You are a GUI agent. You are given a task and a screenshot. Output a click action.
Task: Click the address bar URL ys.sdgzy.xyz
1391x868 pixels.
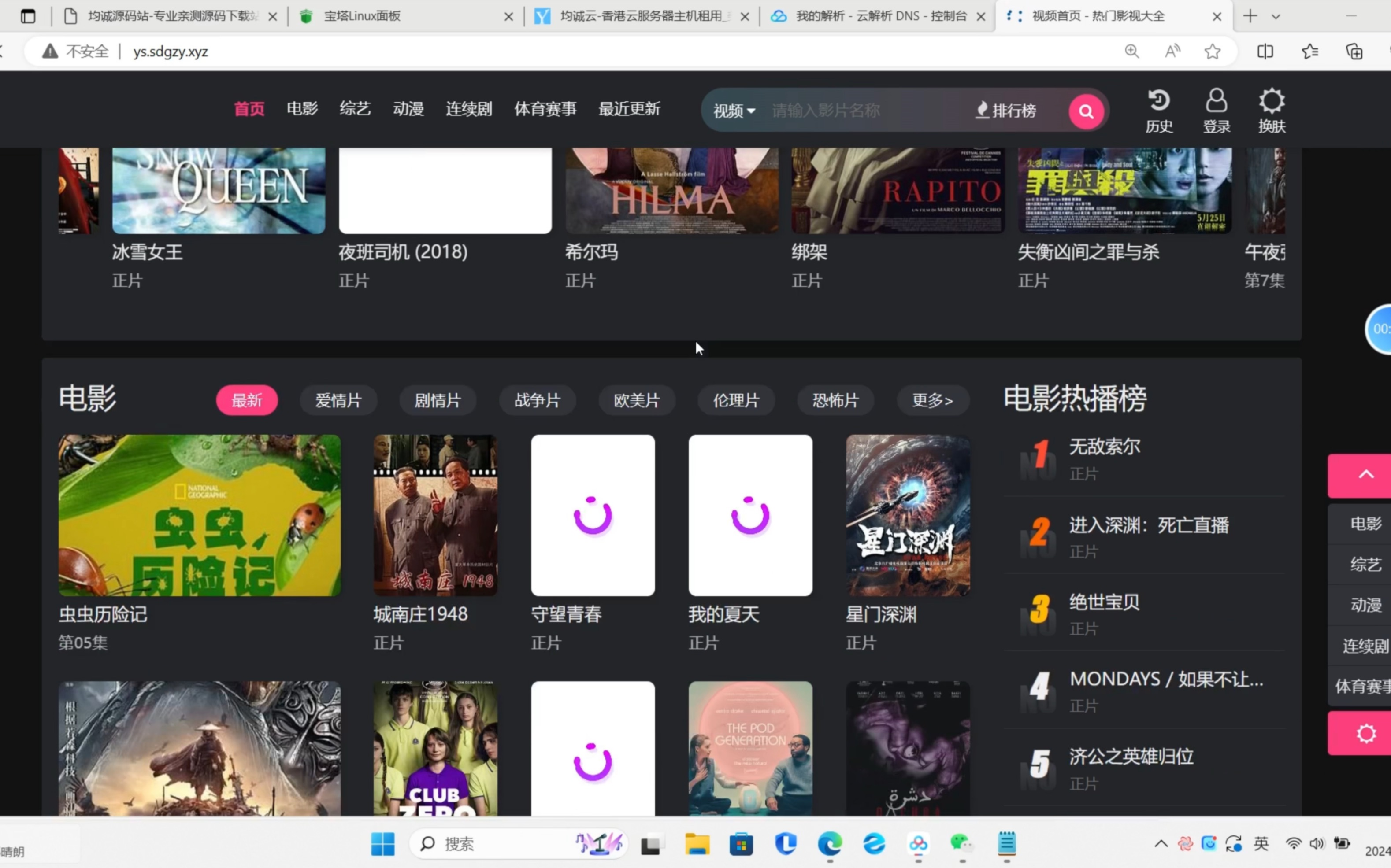point(171,52)
